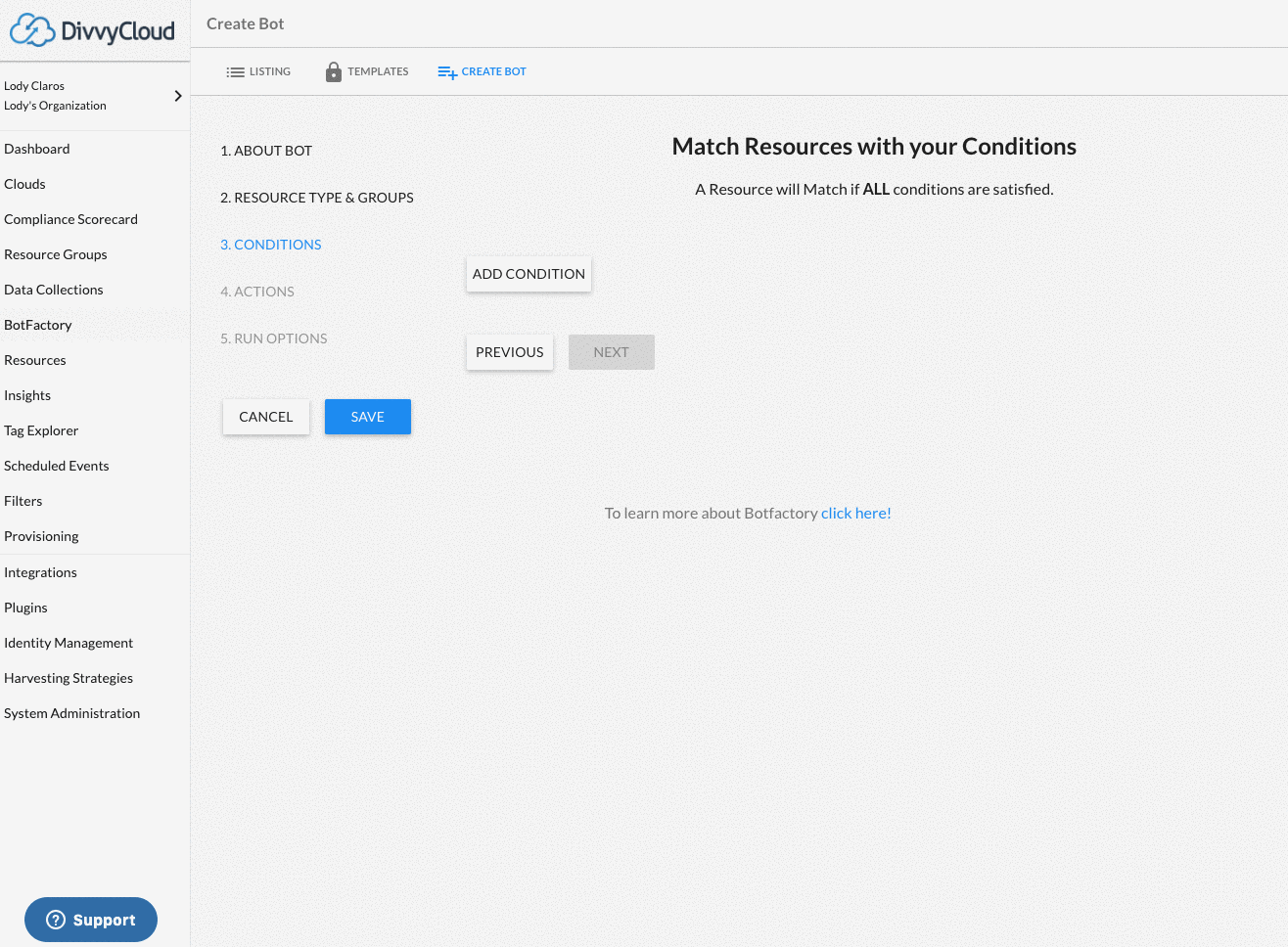The width and height of the screenshot is (1288, 947).
Task: Follow the 'click here!' Botfactory link
Action: point(856,513)
